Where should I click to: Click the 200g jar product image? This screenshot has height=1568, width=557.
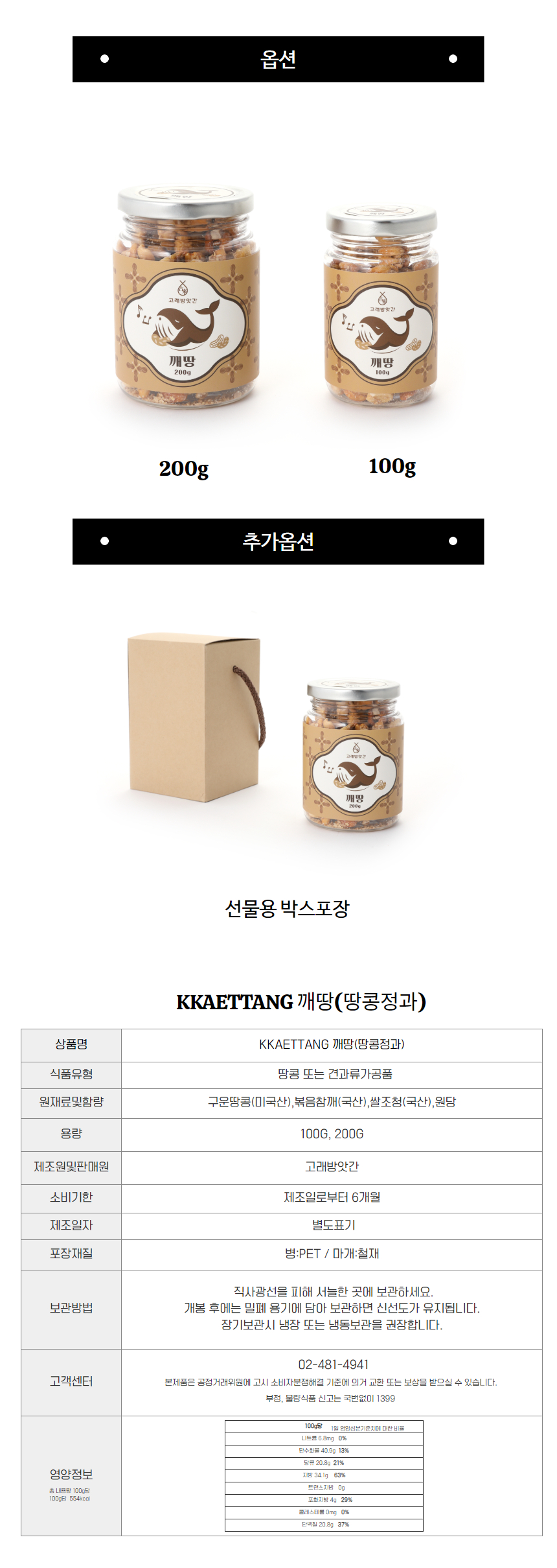coord(186,298)
